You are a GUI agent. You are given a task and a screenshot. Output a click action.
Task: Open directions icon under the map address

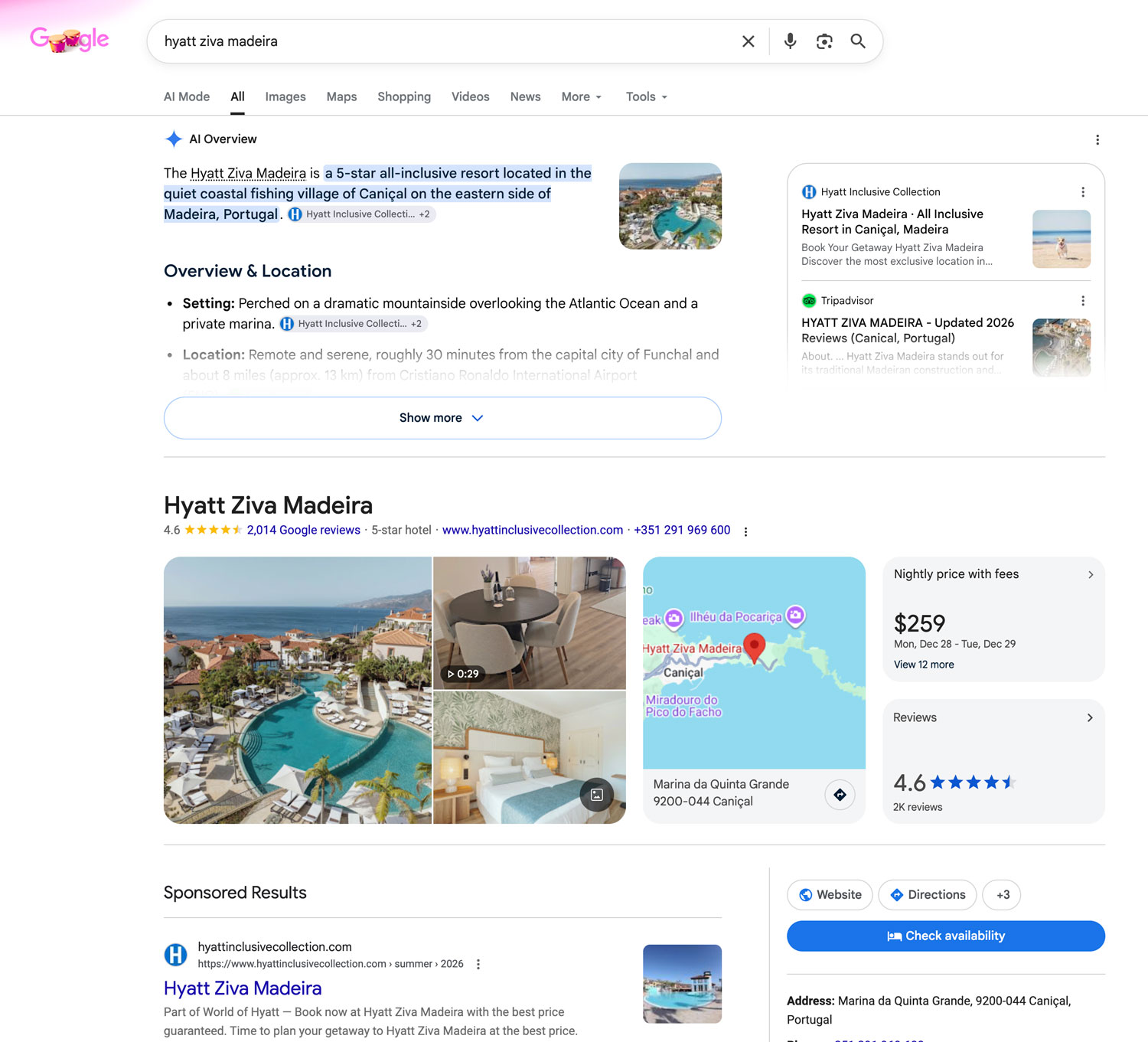click(x=840, y=795)
